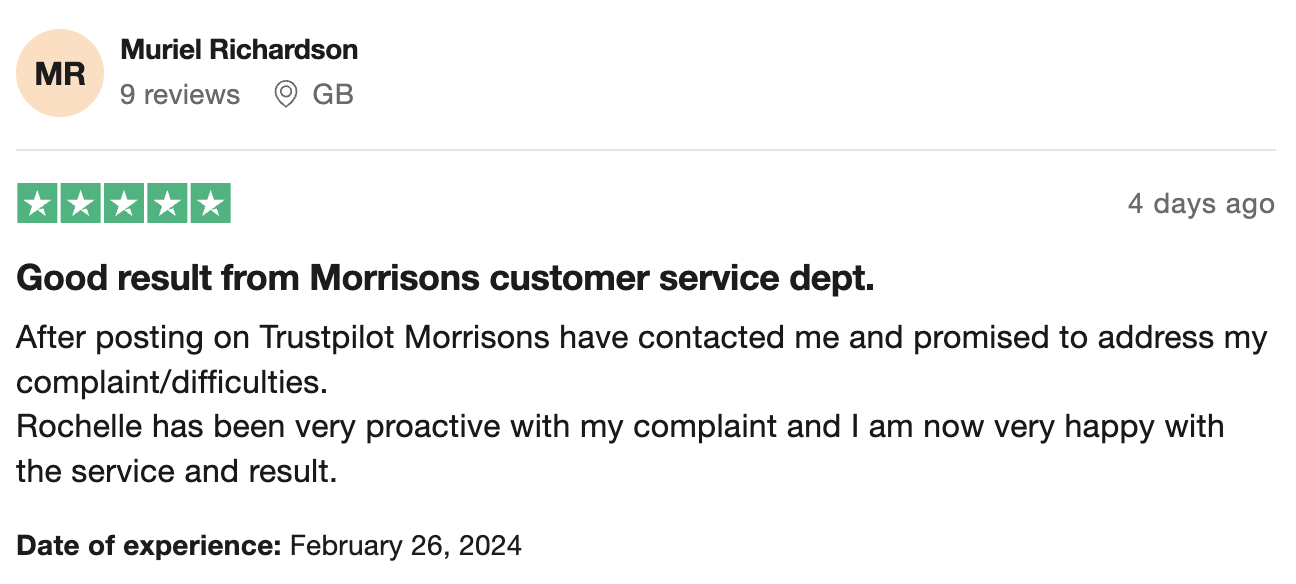Click the fourth green rating star
This screenshot has width=1296, height=584.
pos(167,204)
